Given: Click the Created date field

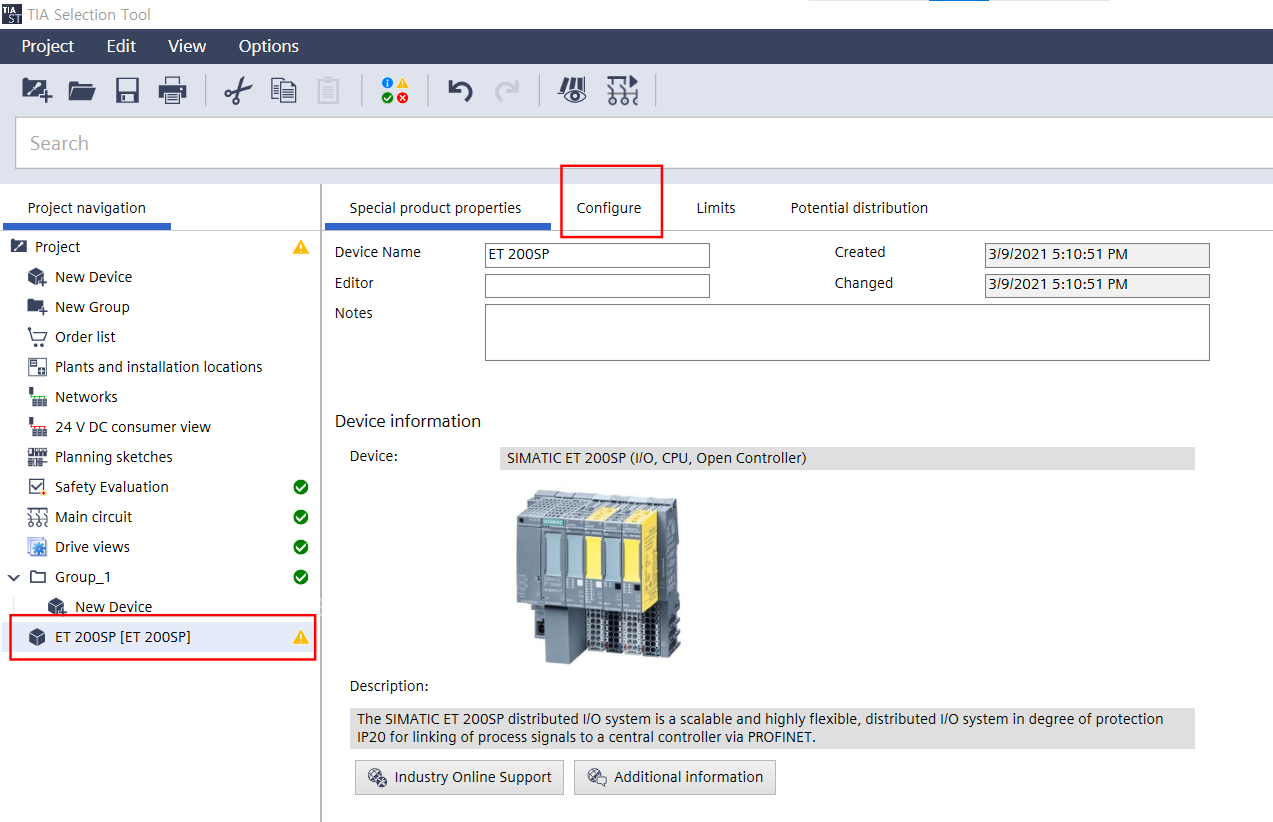Looking at the screenshot, I should click(x=1097, y=255).
